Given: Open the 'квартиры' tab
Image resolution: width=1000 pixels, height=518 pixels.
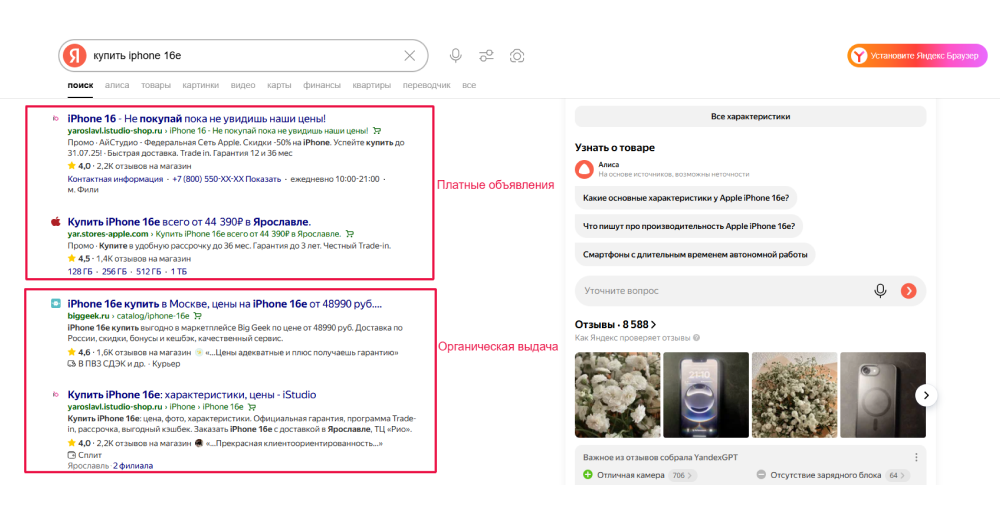Looking at the screenshot, I should 372,85.
